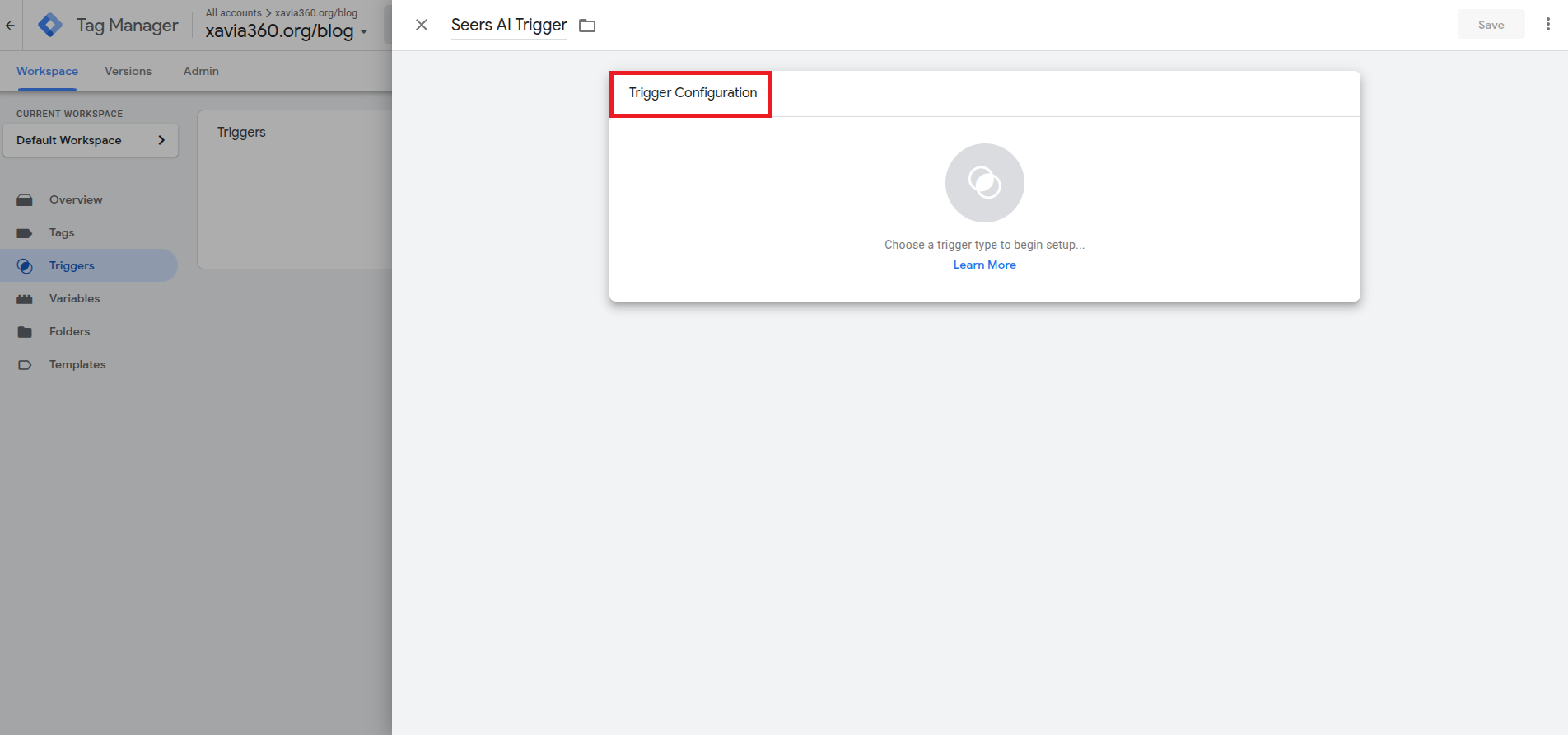Screen dimensions: 1568x735
Task: Open the three-dot more options menu
Action: pyautogui.click(x=1548, y=25)
